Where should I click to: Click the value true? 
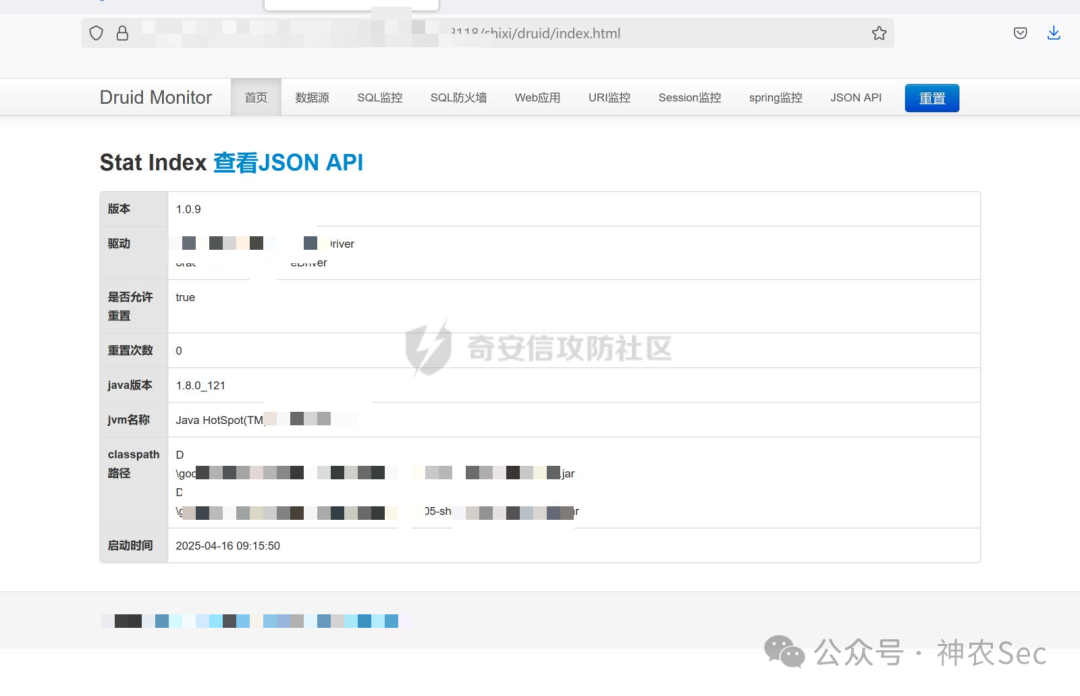point(185,297)
